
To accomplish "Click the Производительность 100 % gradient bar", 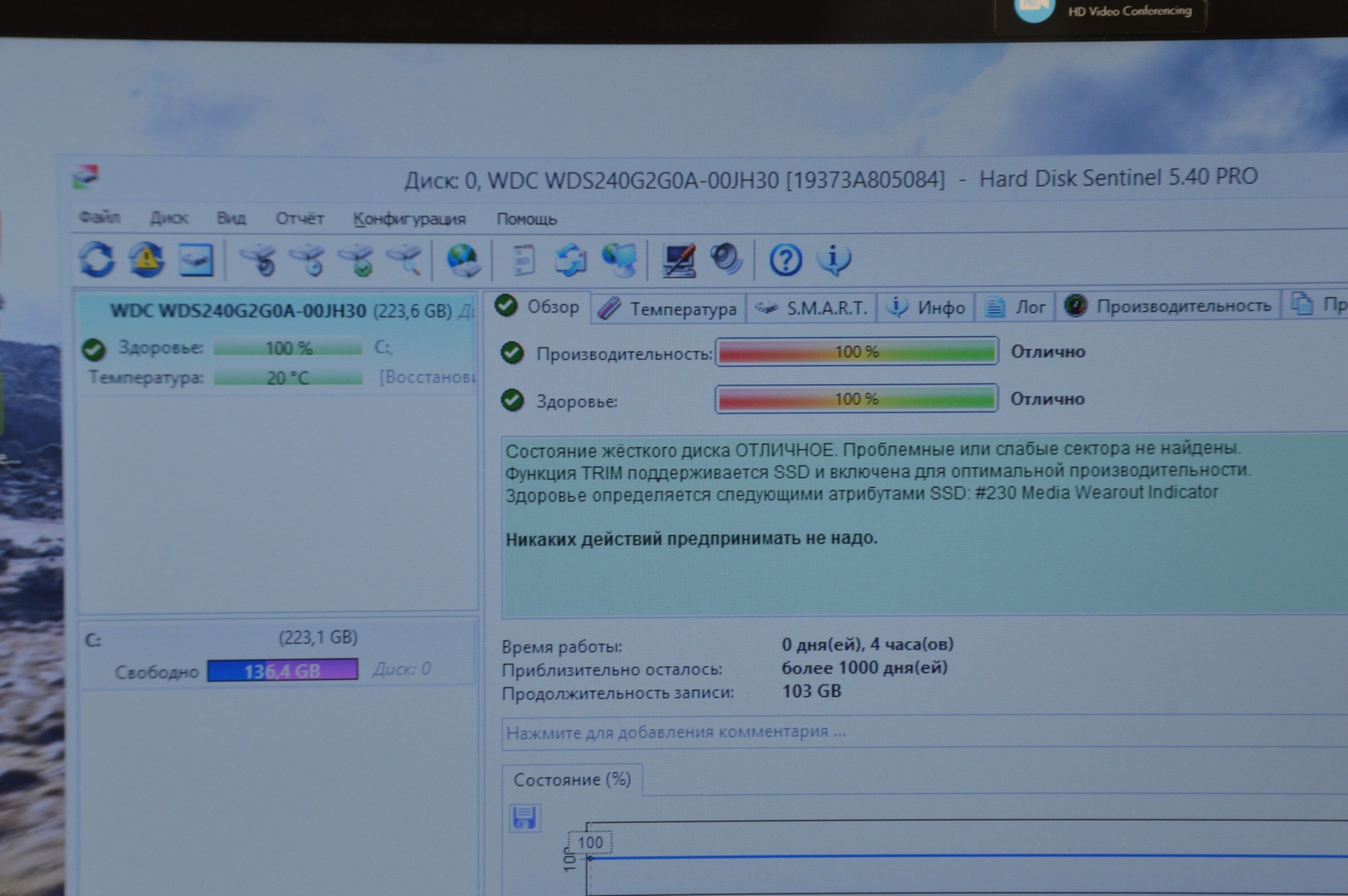I will [857, 352].
